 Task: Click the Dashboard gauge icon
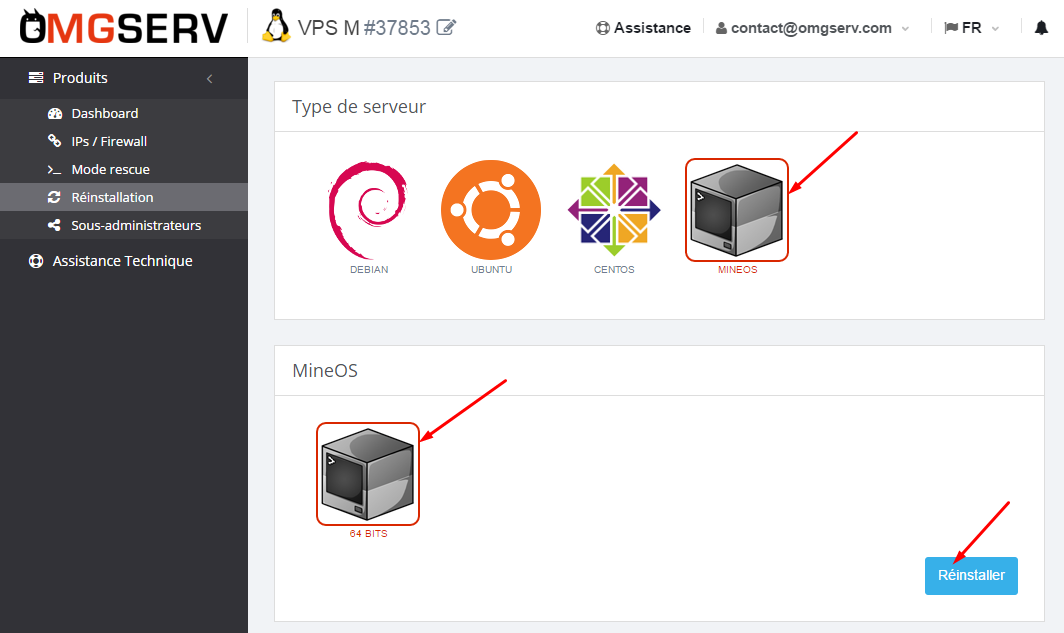[x=55, y=113]
